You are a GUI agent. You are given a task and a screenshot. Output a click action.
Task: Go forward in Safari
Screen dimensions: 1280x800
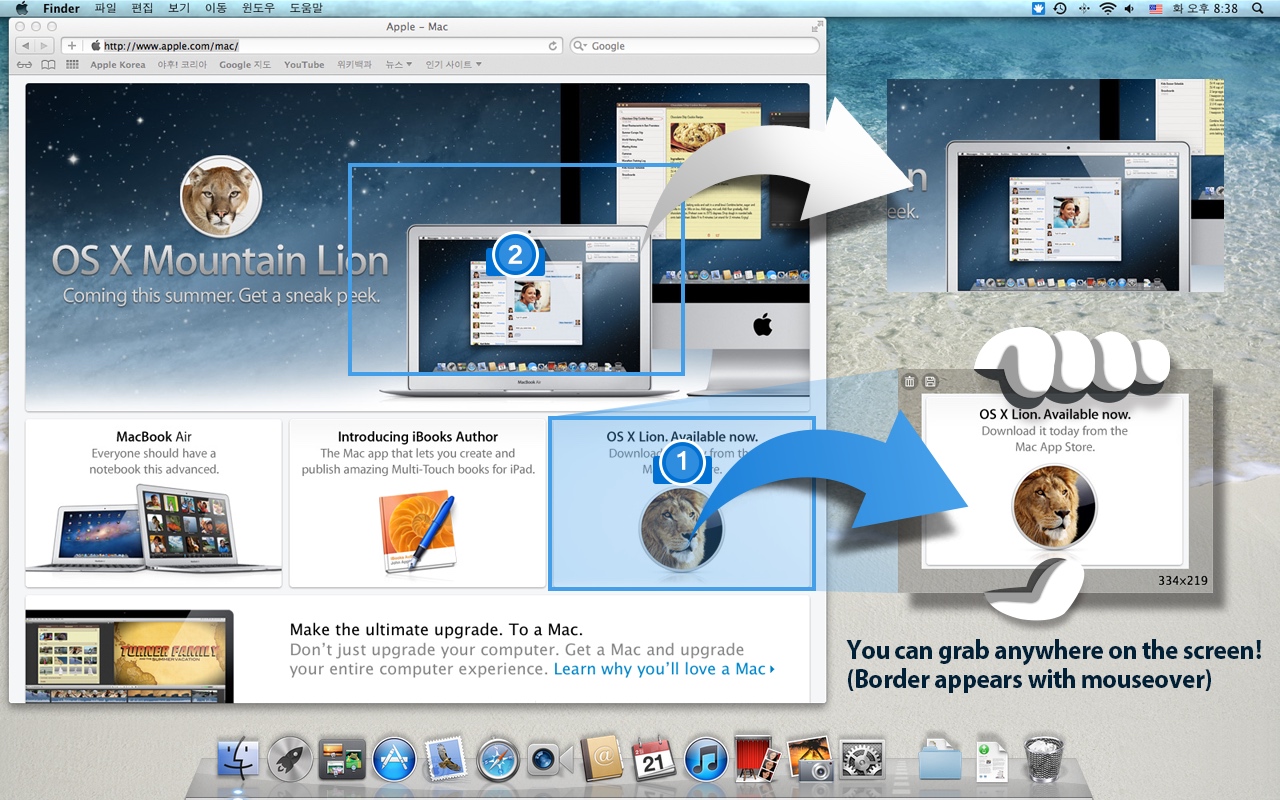[45, 46]
